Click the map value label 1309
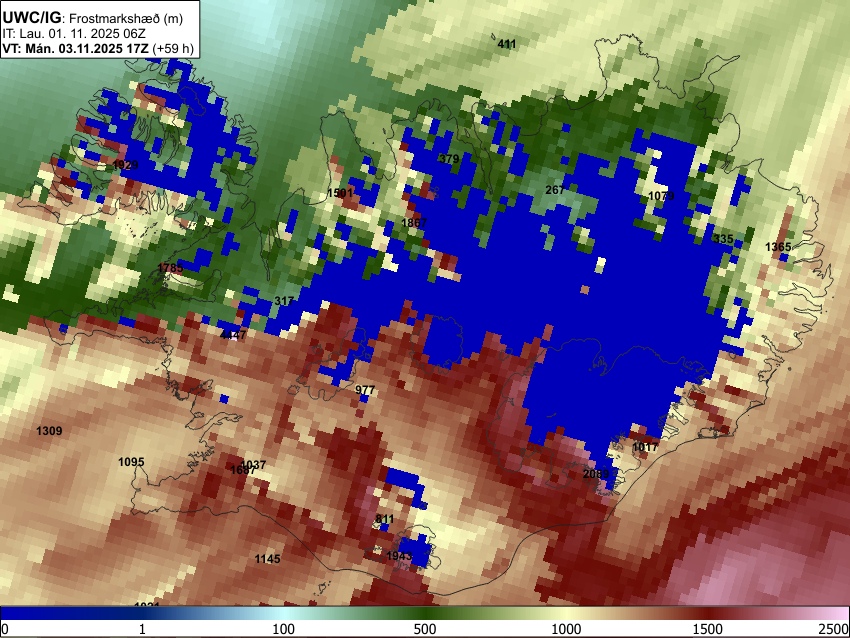 click(49, 431)
